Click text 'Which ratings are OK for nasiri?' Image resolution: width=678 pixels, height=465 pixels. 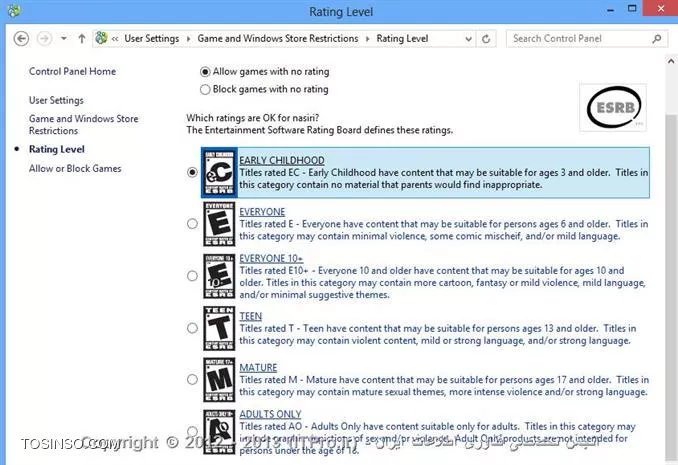click(x=253, y=118)
